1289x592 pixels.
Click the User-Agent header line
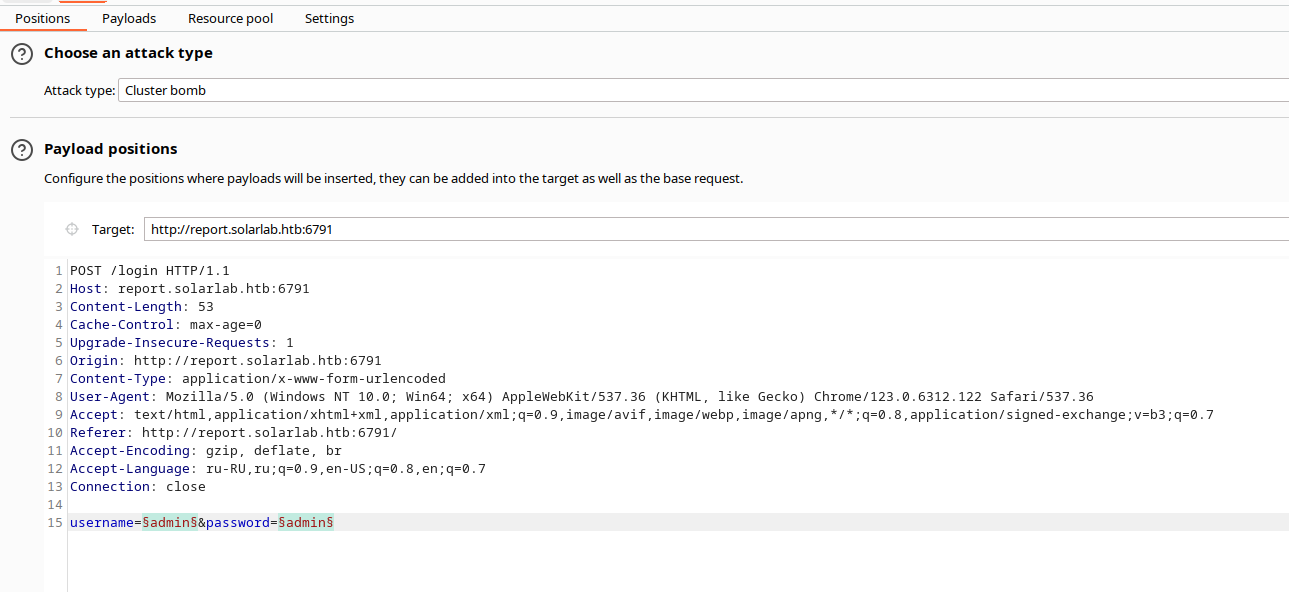click(x=582, y=397)
